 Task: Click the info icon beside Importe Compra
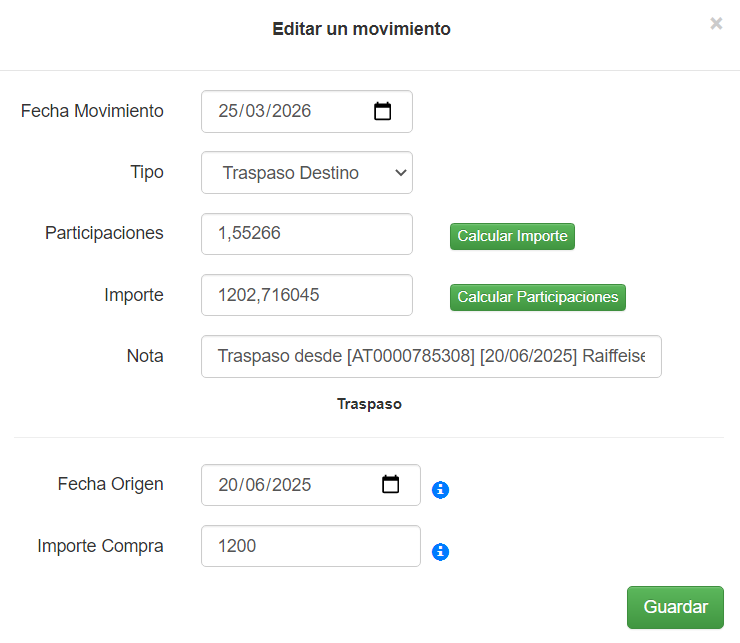pyautogui.click(x=440, y=552)
